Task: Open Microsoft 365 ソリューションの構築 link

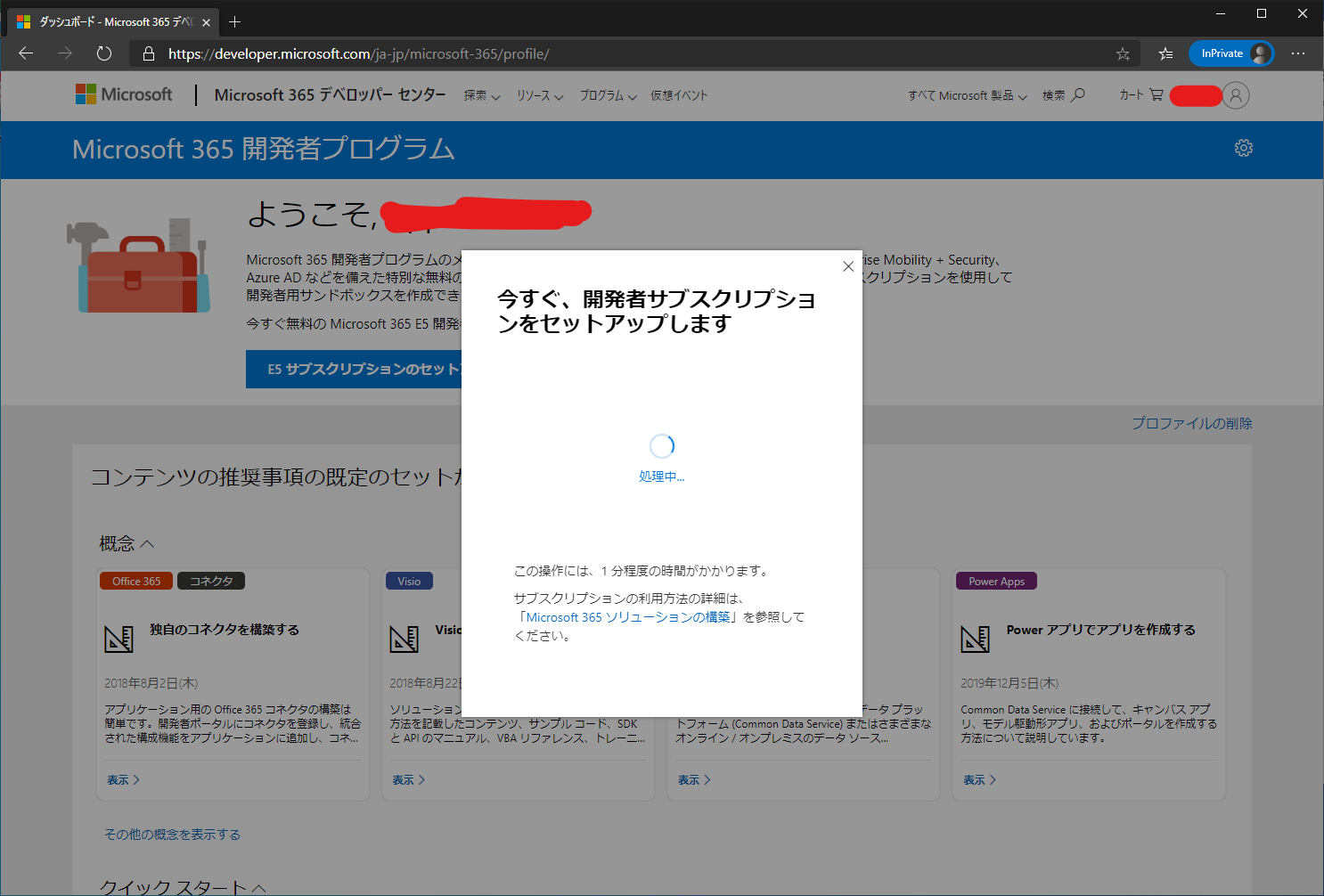Action: coord(628,617)
